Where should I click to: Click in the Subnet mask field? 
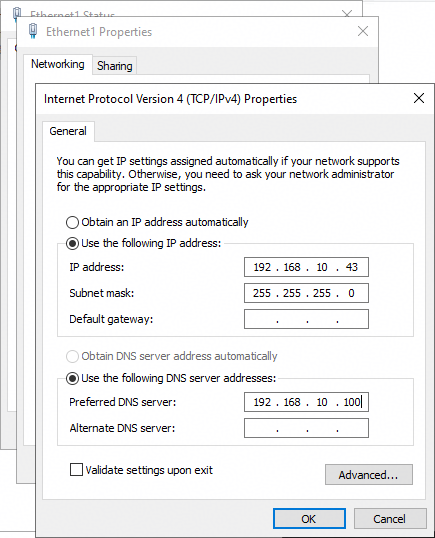306,293
